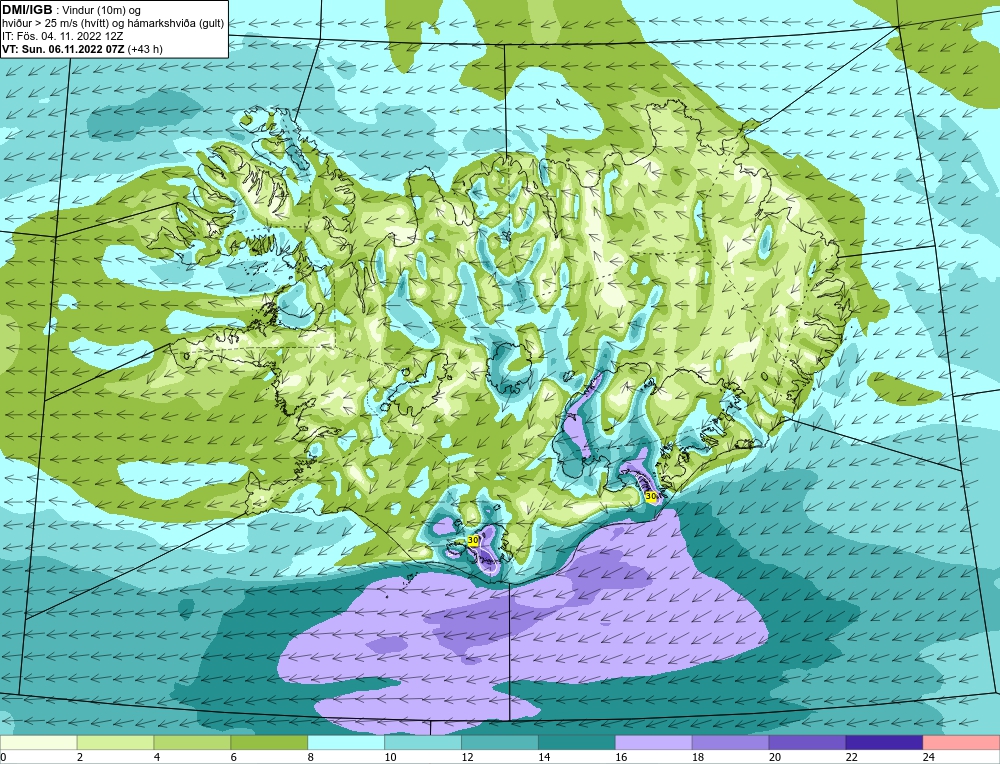The height and width of the screenshot is (764, 1000).
Task: Click the '4' label on the wind scale
Action: (x=157, y=757)
